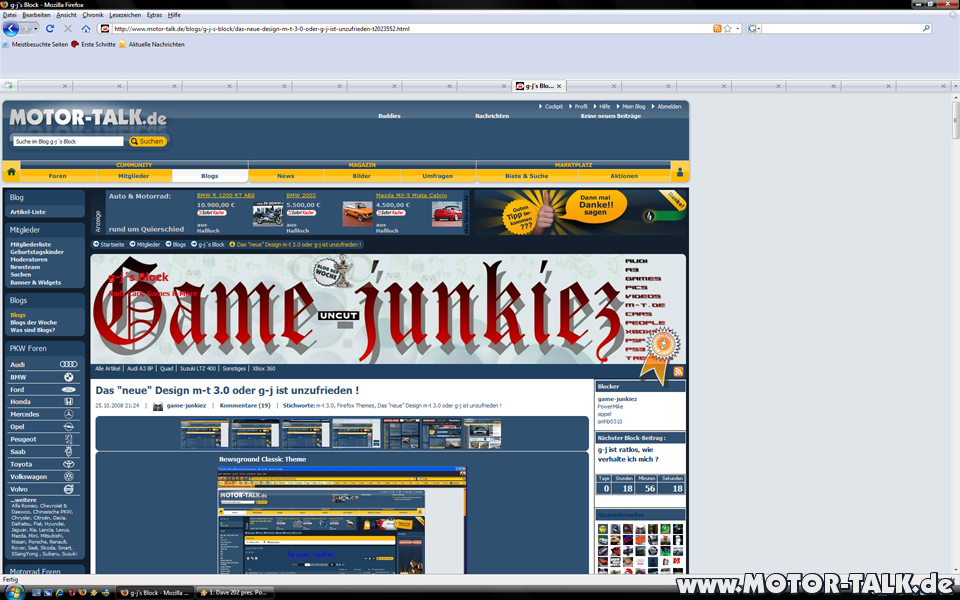
Task: Click the URL address field
Action: click(410, 28)
